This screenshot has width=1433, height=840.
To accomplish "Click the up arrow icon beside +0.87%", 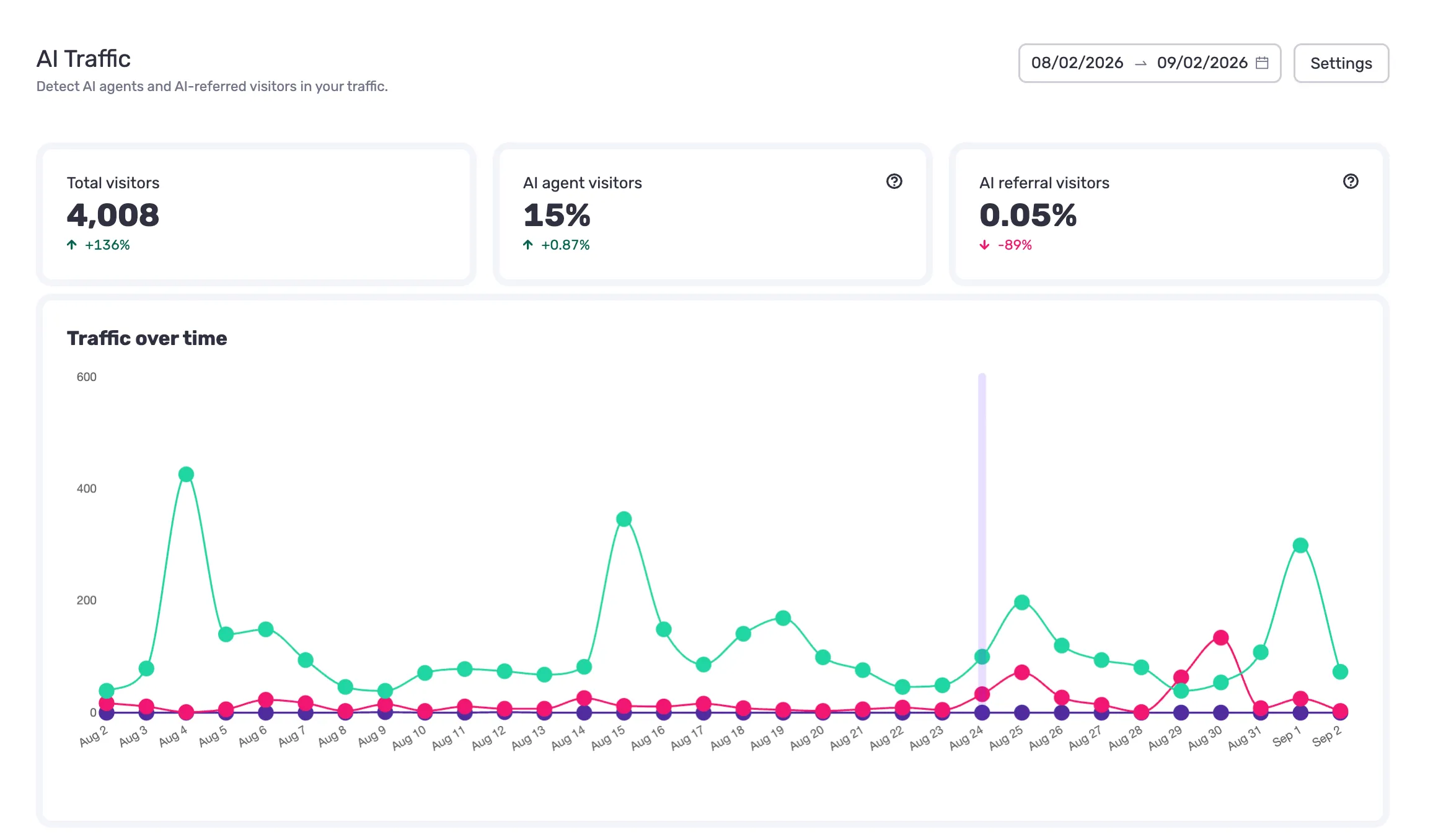I will (528, 245).
